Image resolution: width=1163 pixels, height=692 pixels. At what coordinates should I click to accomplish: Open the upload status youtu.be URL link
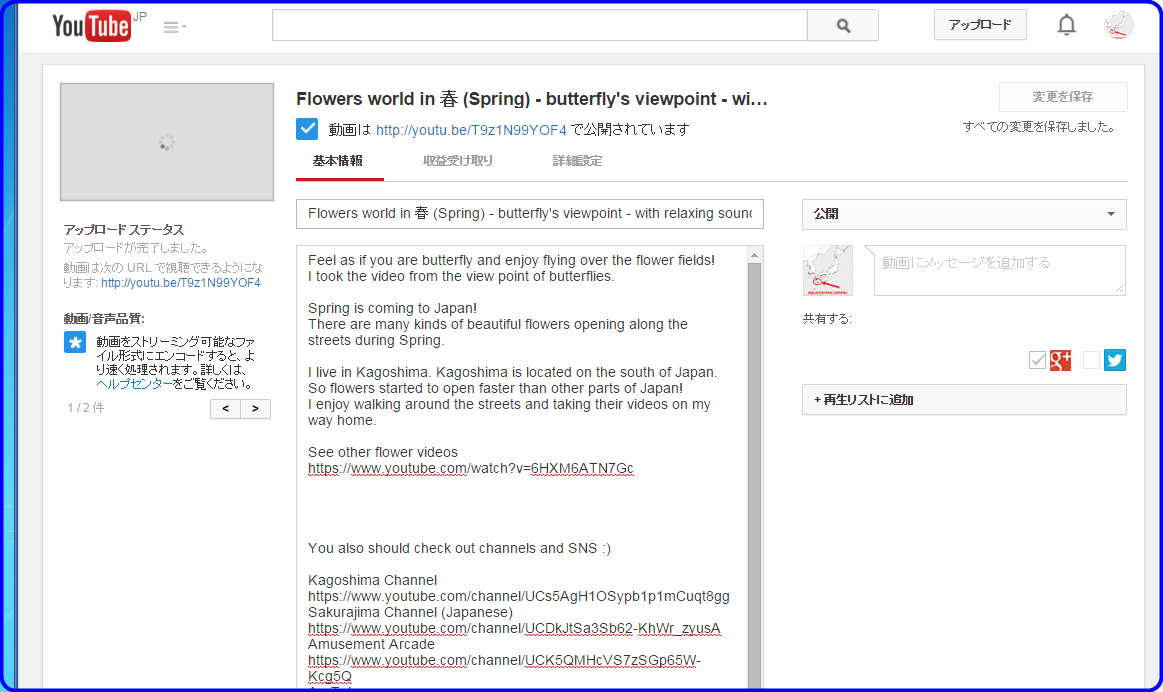(x=181, y=283)
